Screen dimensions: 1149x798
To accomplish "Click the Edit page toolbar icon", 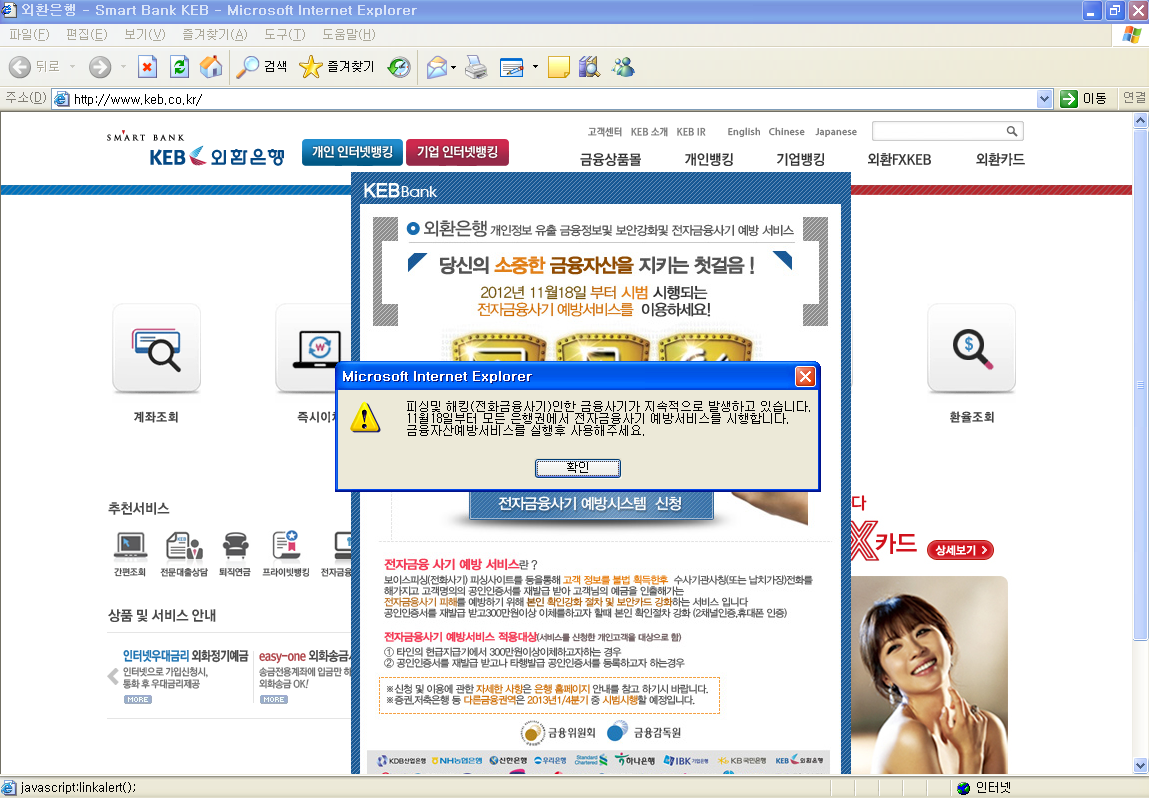I will [511, 67].
